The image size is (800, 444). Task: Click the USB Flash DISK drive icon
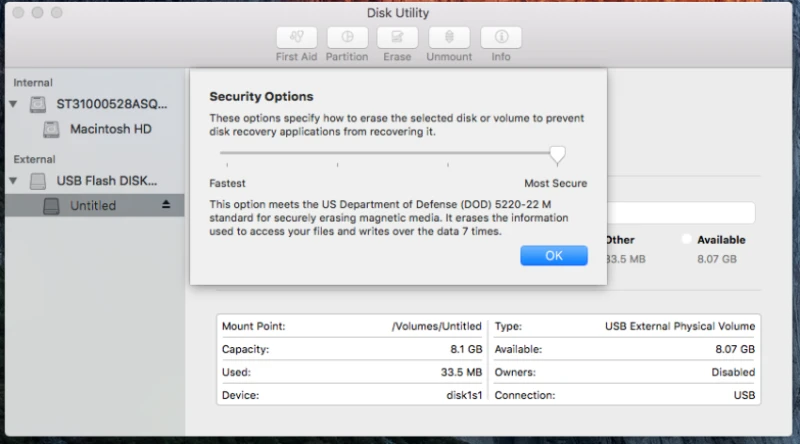pos(38,181)
